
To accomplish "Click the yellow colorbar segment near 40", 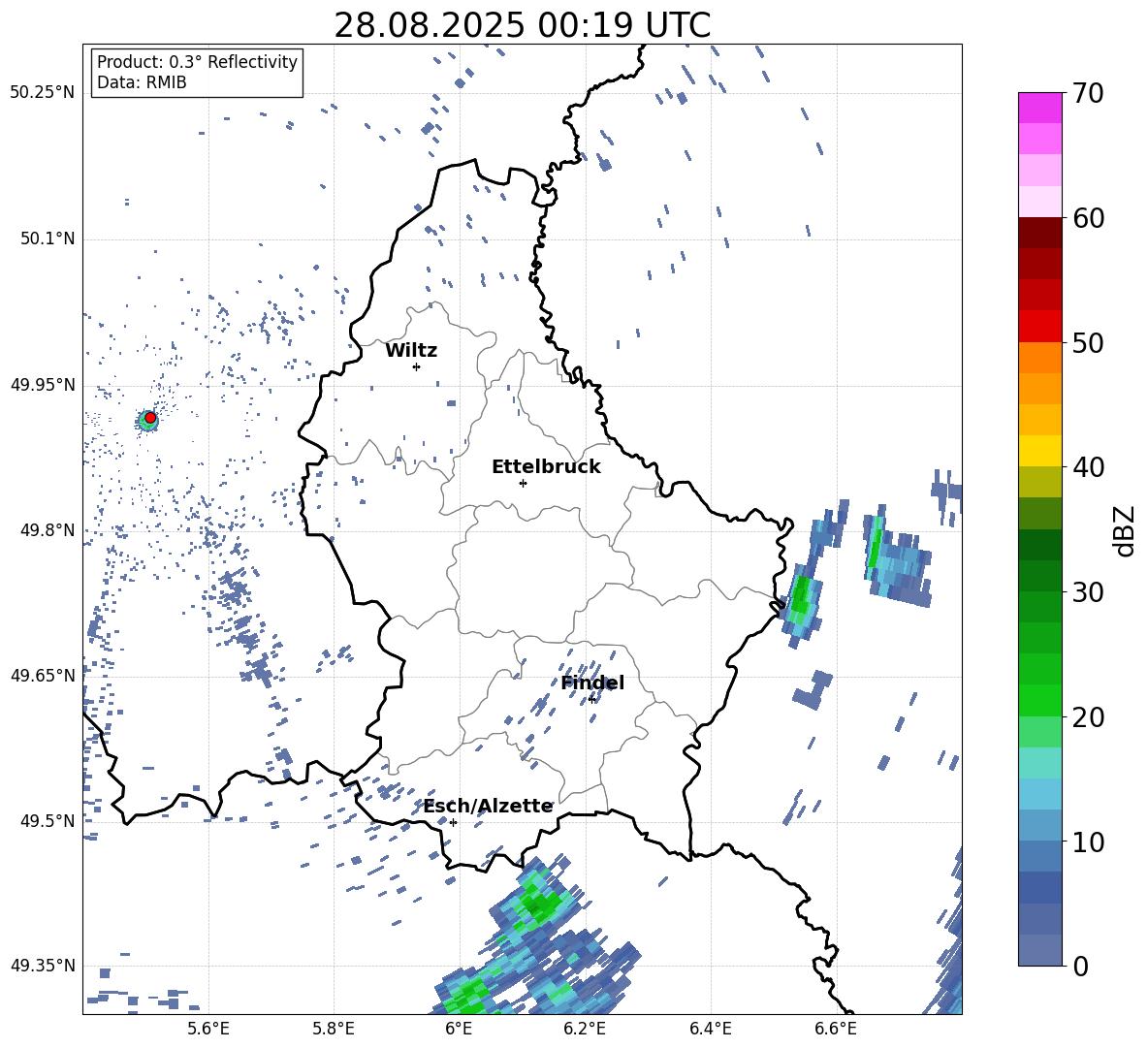I will tap(1039, 451).
